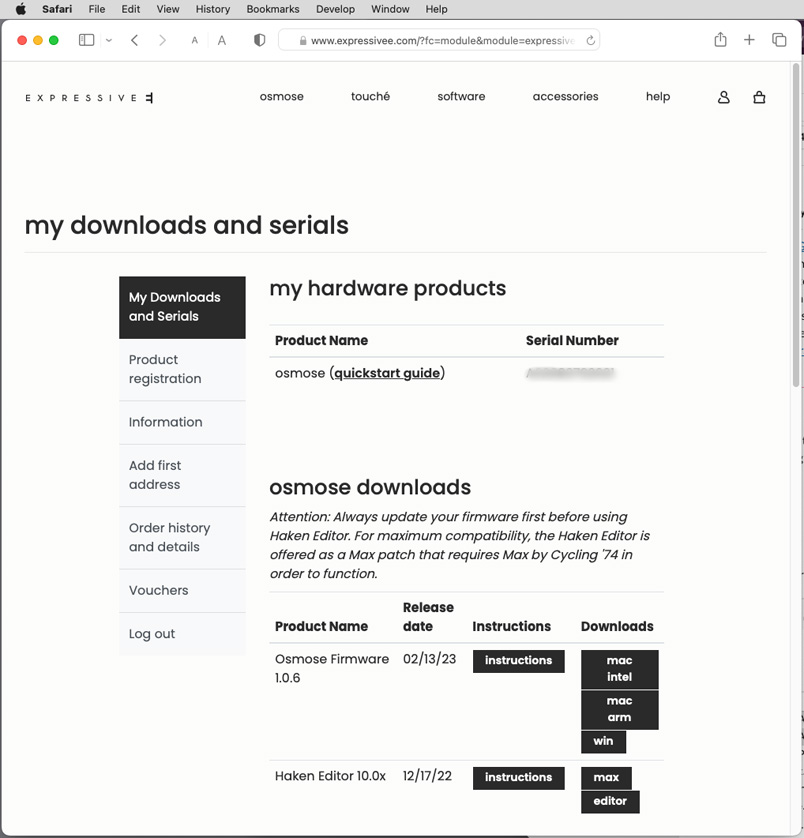Open the Bookmarks menu in the menu bar
Image resolution: width=804 pixels, height=838 pixels.
pos(272,9)
